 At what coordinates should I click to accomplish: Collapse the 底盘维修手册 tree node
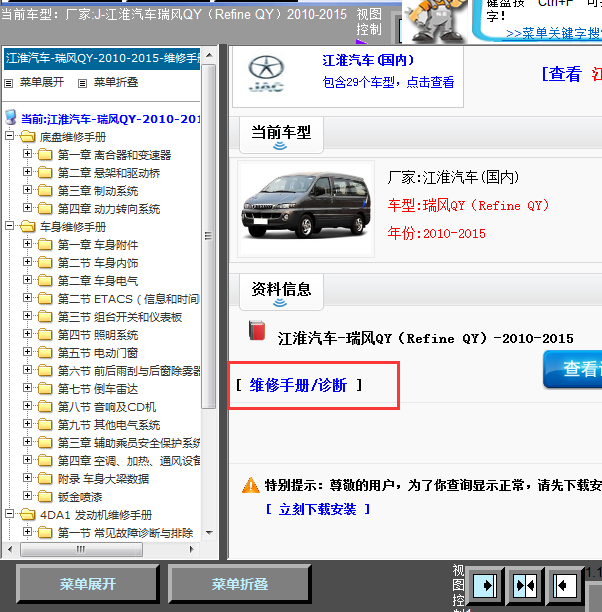(9, 136)
